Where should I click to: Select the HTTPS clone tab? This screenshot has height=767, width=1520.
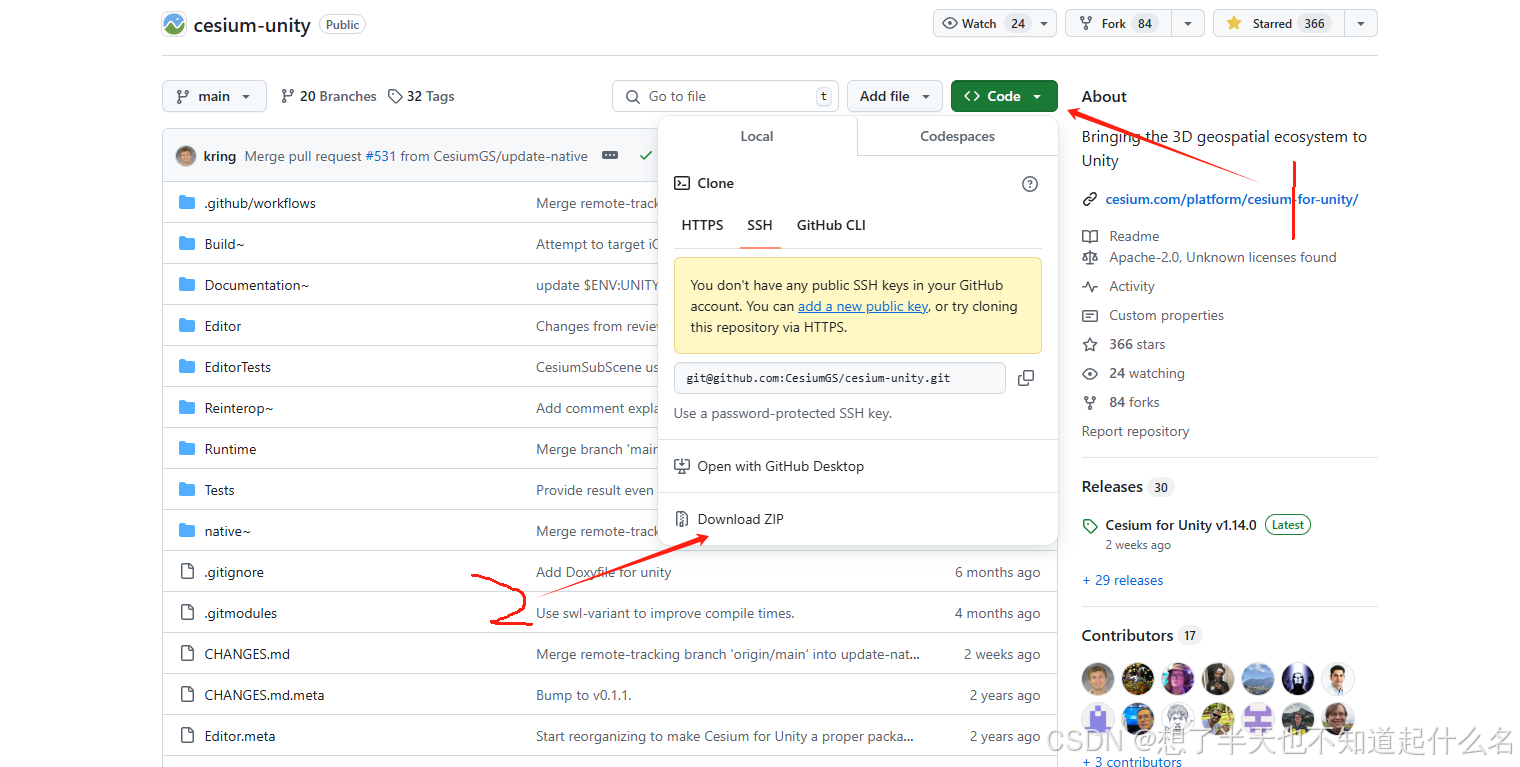(x=702, y=225)
